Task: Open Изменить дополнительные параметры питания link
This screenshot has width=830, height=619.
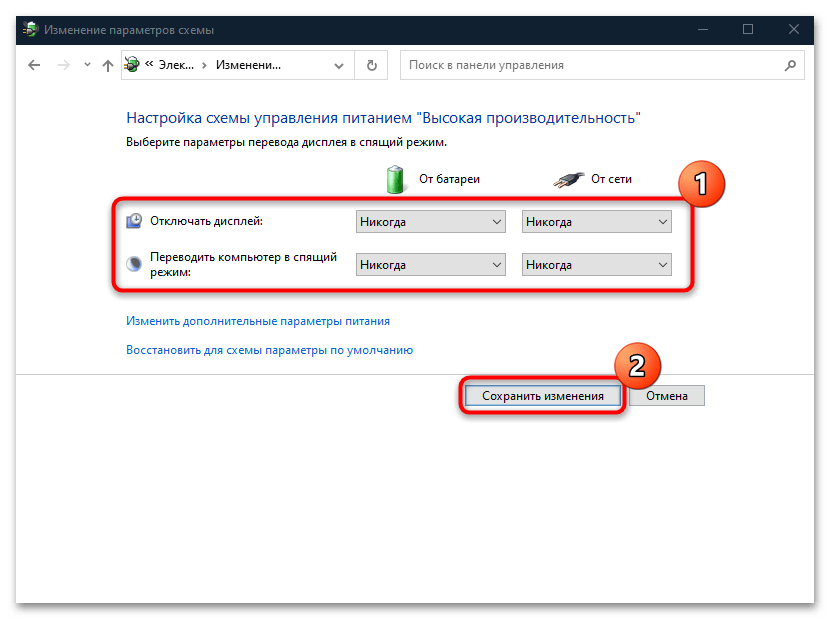Action: click(258, 322)
